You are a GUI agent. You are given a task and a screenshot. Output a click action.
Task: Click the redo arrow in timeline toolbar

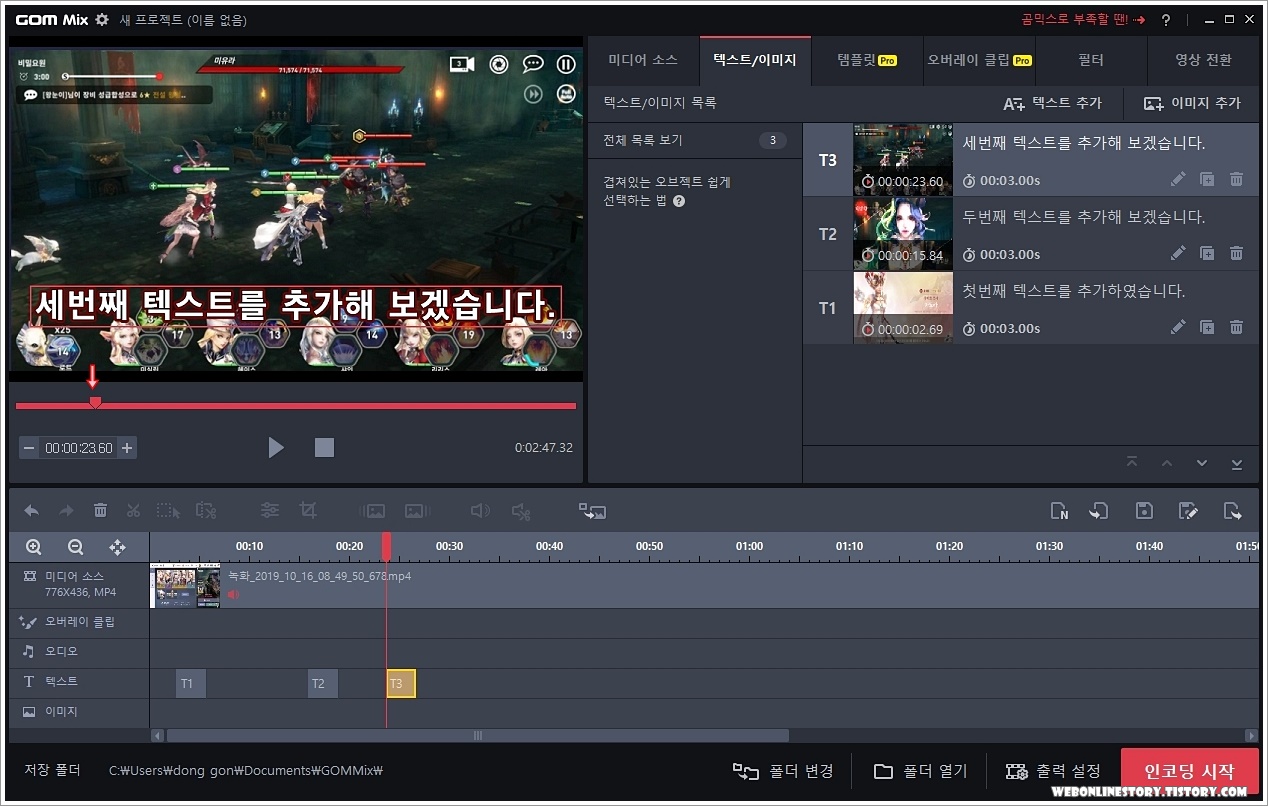[66, 511]
